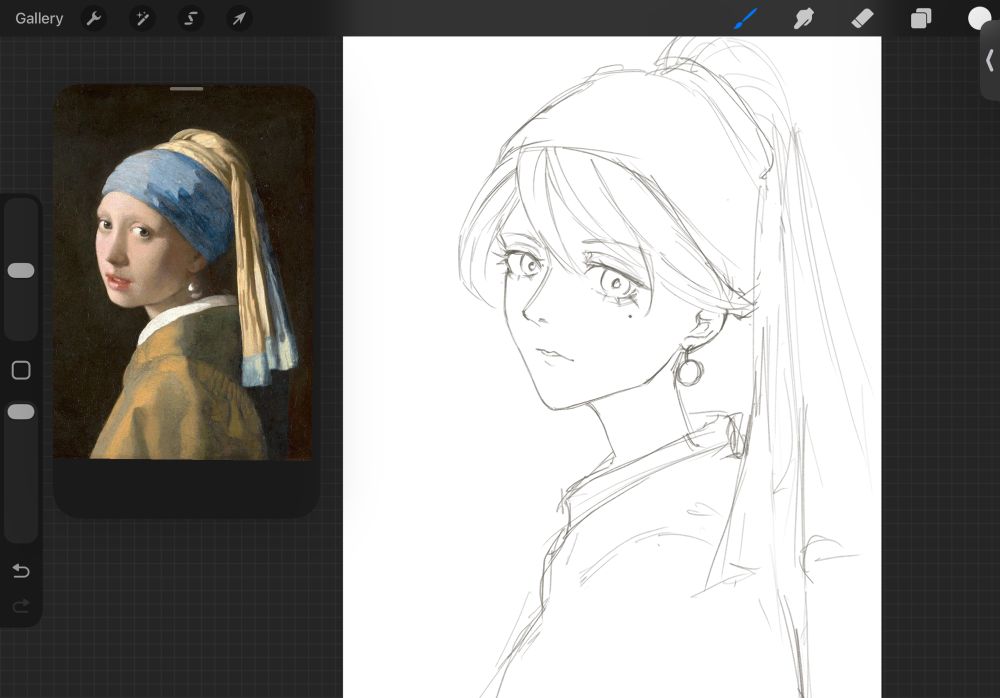The image size is (1000, 698).
Task: Select the Smudge tool
Action: [803, 19]
